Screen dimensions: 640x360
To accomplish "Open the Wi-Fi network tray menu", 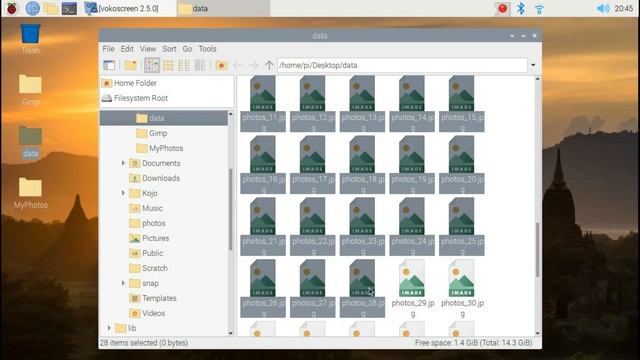I will click(x=539, y=9).
